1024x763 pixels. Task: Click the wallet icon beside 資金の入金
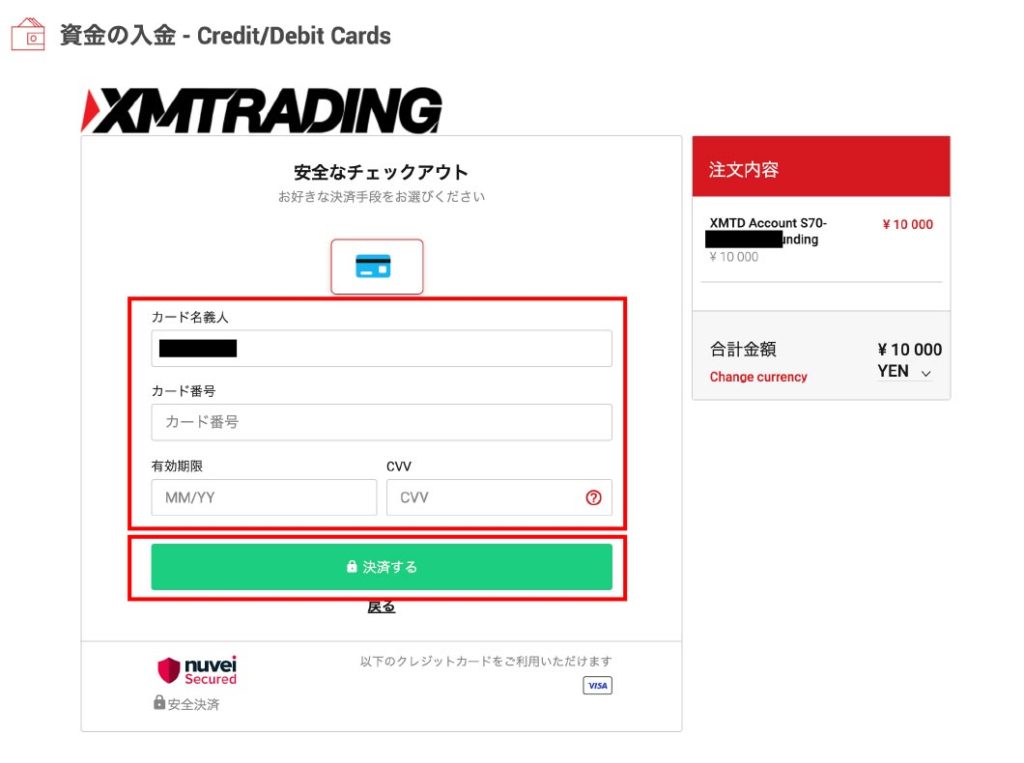tap(28, 35)
